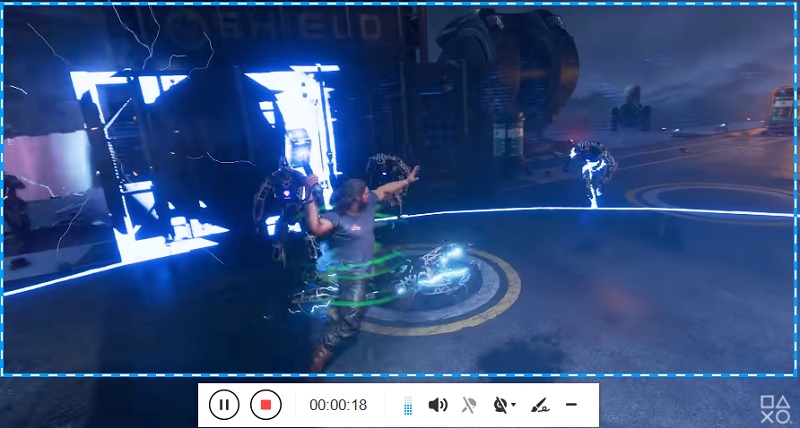This screenshot has width=800, height=428.
Task: Stop the recording with red square button
Action: pos(266,405)
